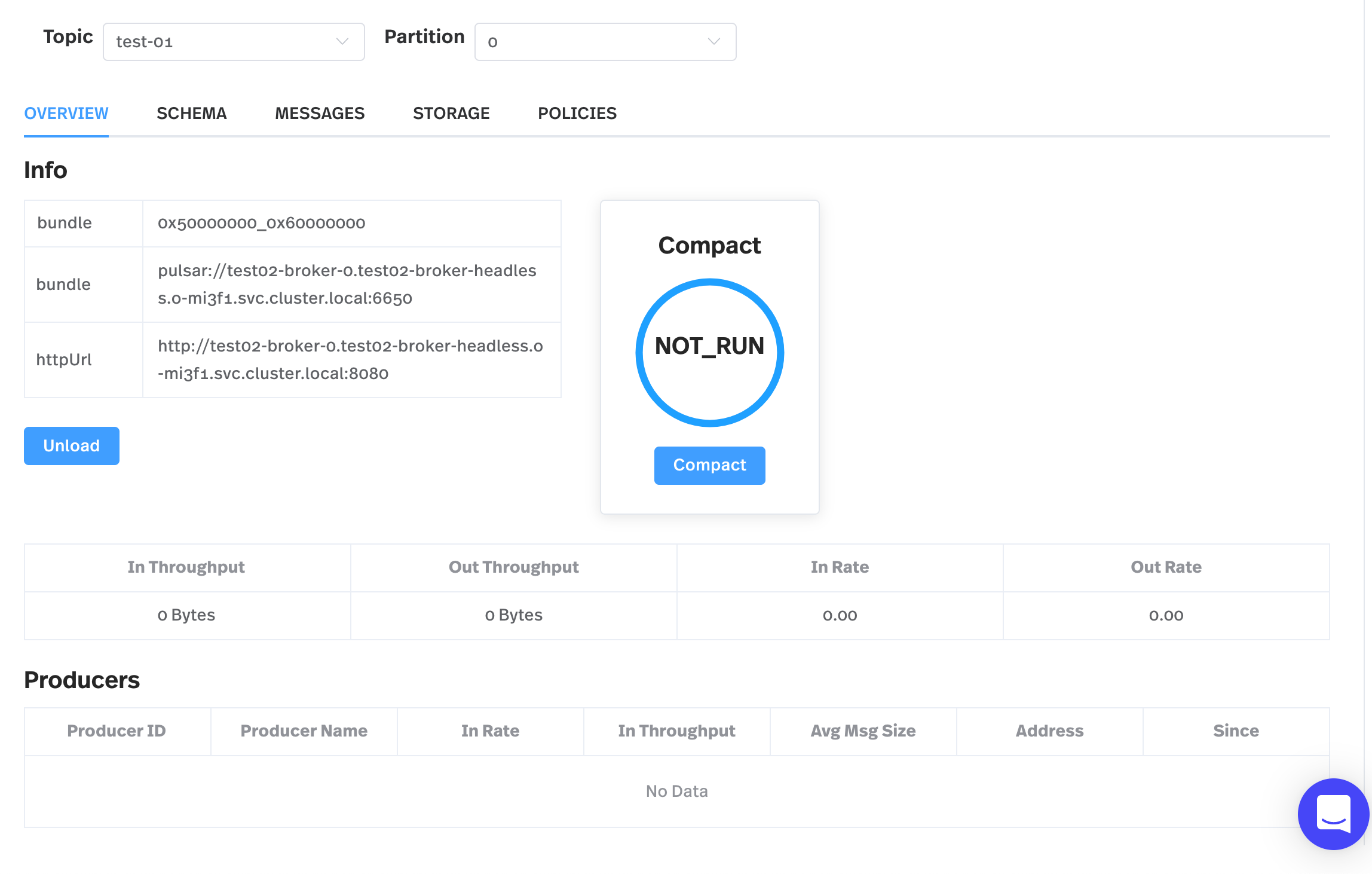Select the OVERVIEW tab
Viewport: 1372px width, 874px height.
[x=66, y=113]
